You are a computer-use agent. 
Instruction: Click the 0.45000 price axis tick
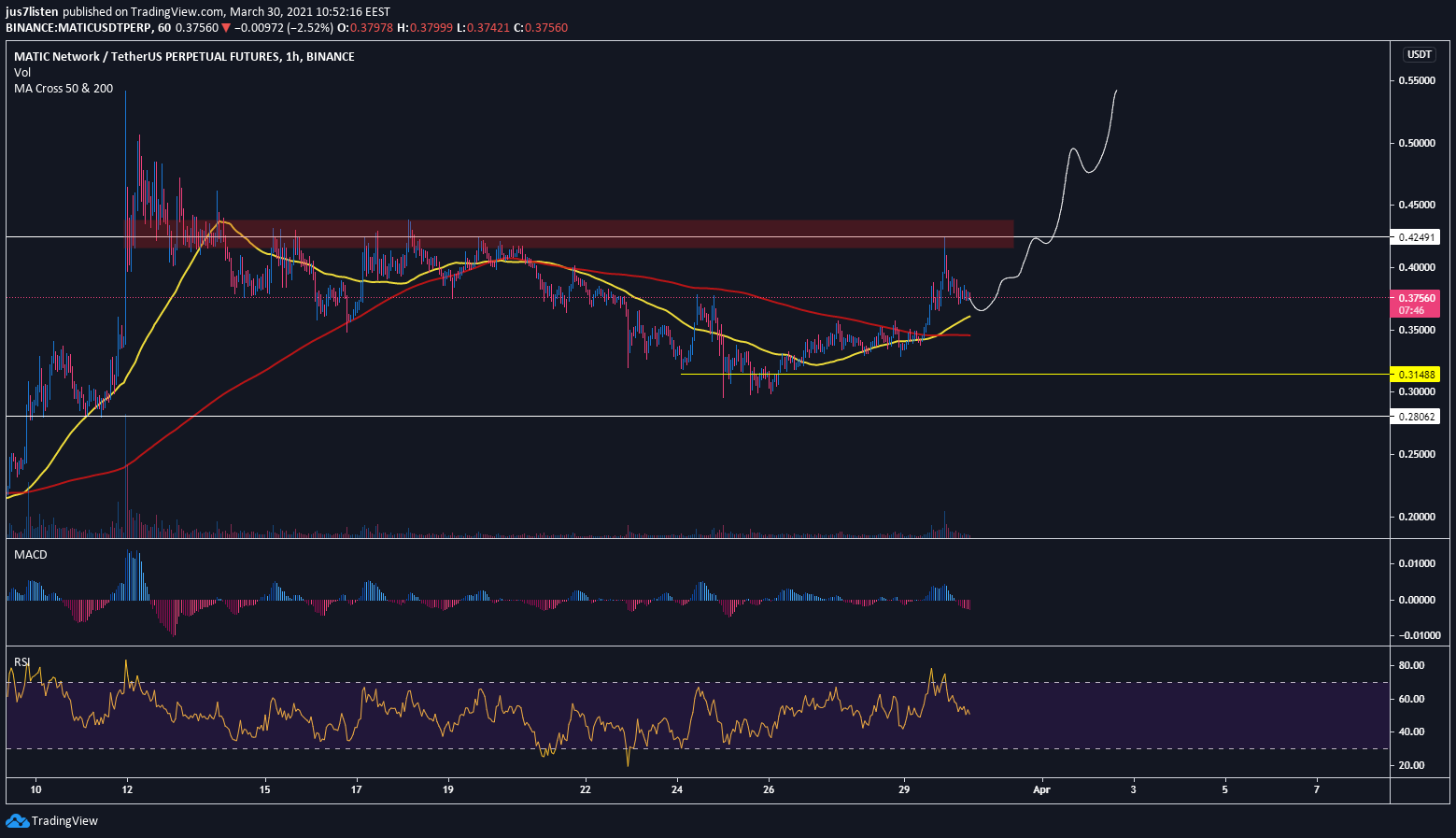(1416, 205)
